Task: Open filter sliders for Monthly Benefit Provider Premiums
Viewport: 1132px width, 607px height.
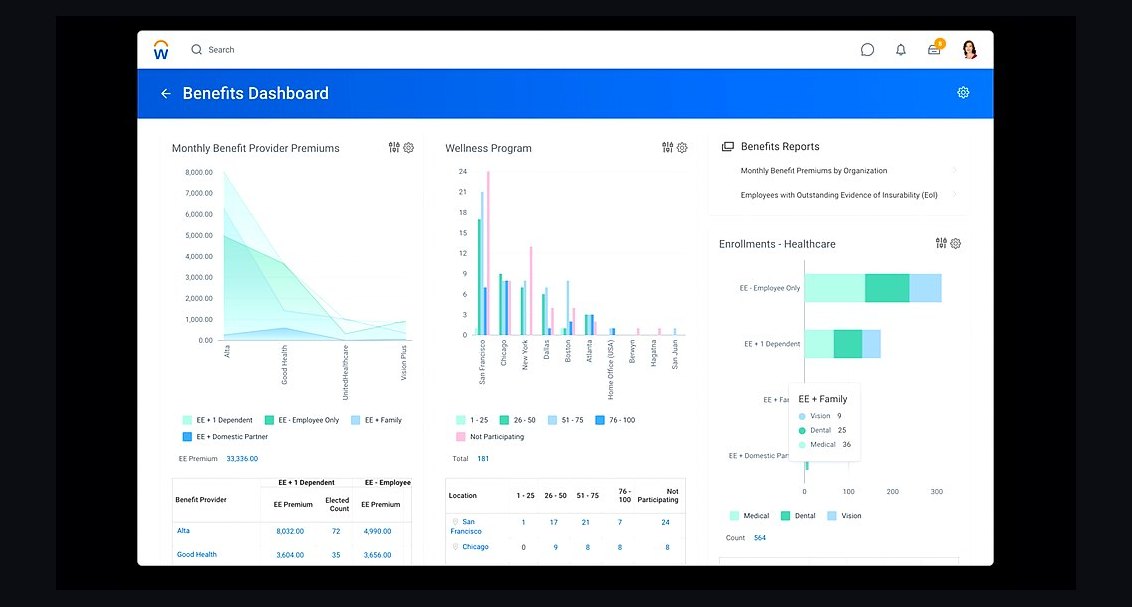Action: click(394, 147)
